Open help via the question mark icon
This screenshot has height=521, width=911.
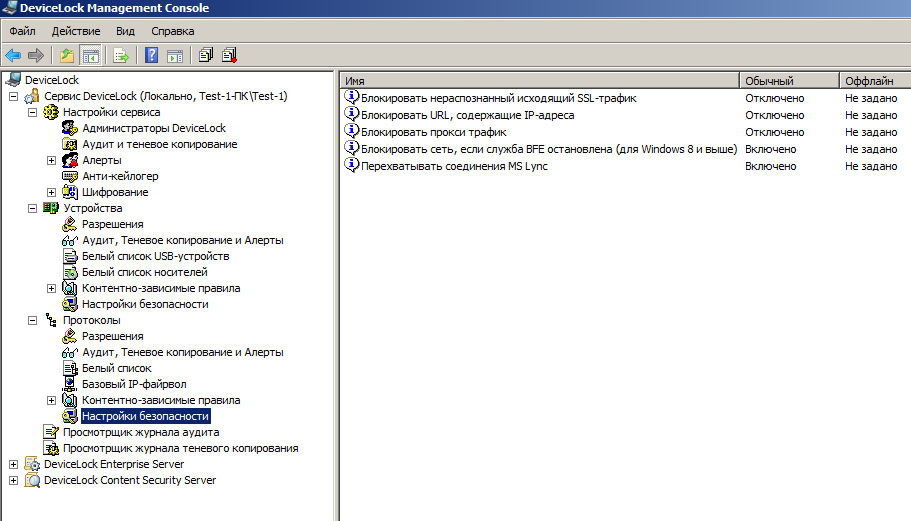pos(151,55)
